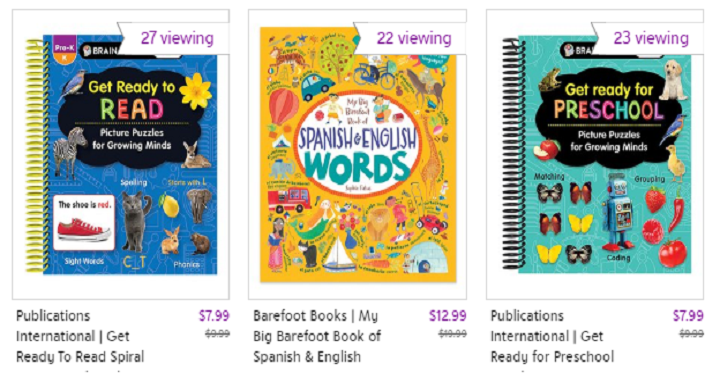This screenshot has width=720, height=377.
Task: Click the $7.99 price of Preschool book
Action: 688,315
